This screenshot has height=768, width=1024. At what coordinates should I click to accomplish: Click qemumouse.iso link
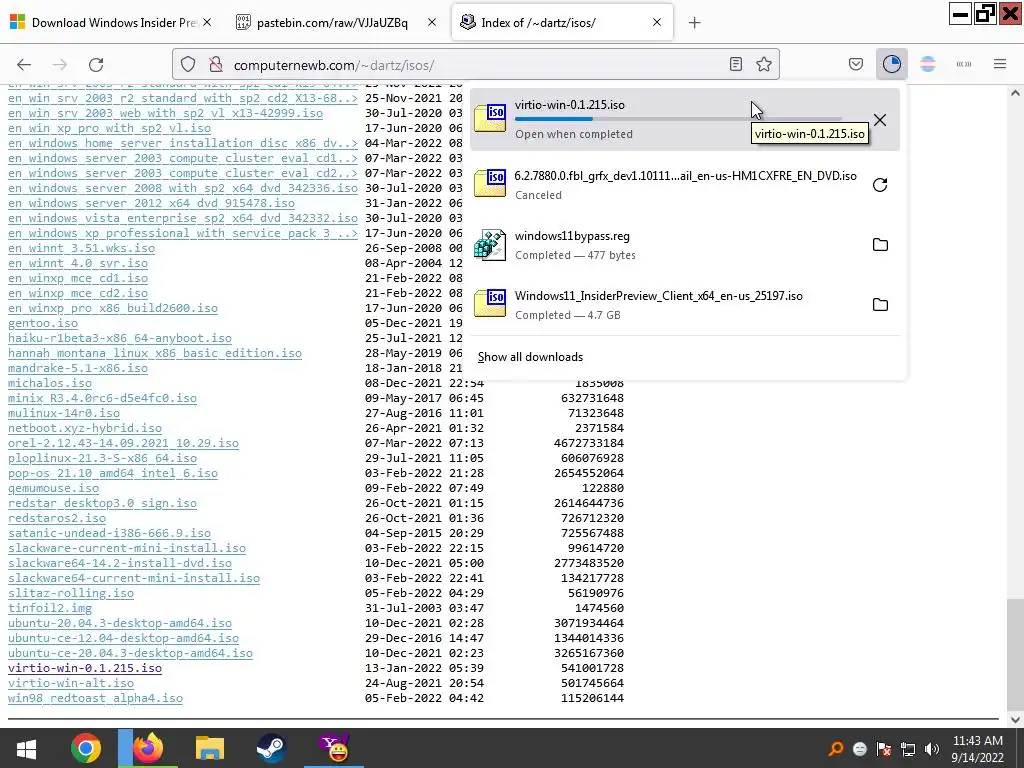[x=53, y=488]
